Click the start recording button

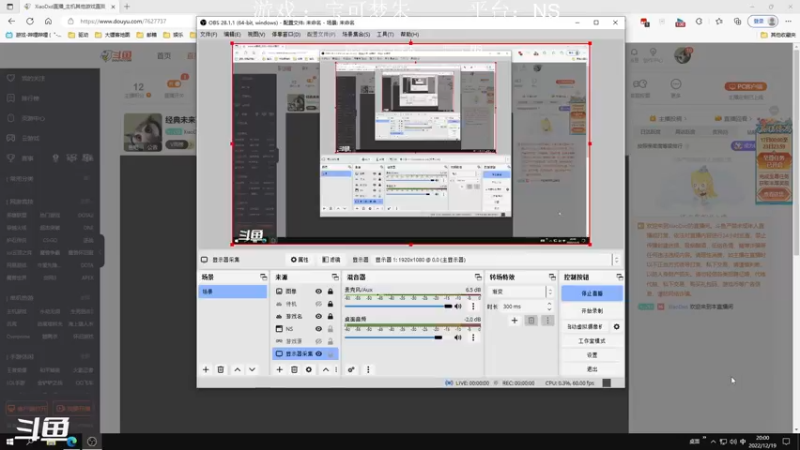pyautogui.click(x=592, y=311)
